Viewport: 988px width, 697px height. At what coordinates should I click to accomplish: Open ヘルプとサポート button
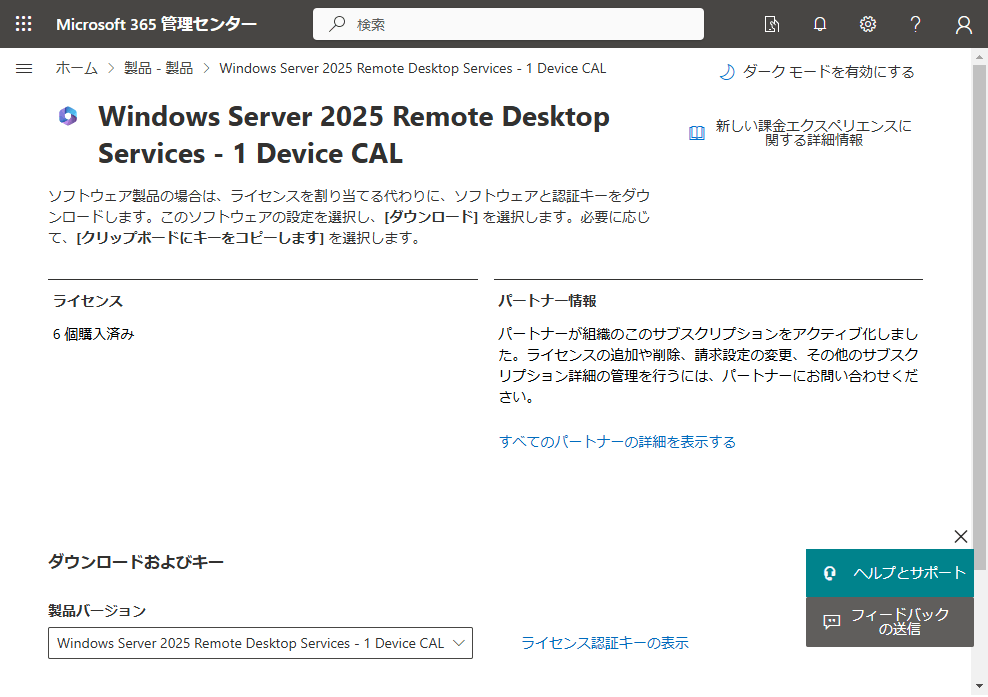890,573
